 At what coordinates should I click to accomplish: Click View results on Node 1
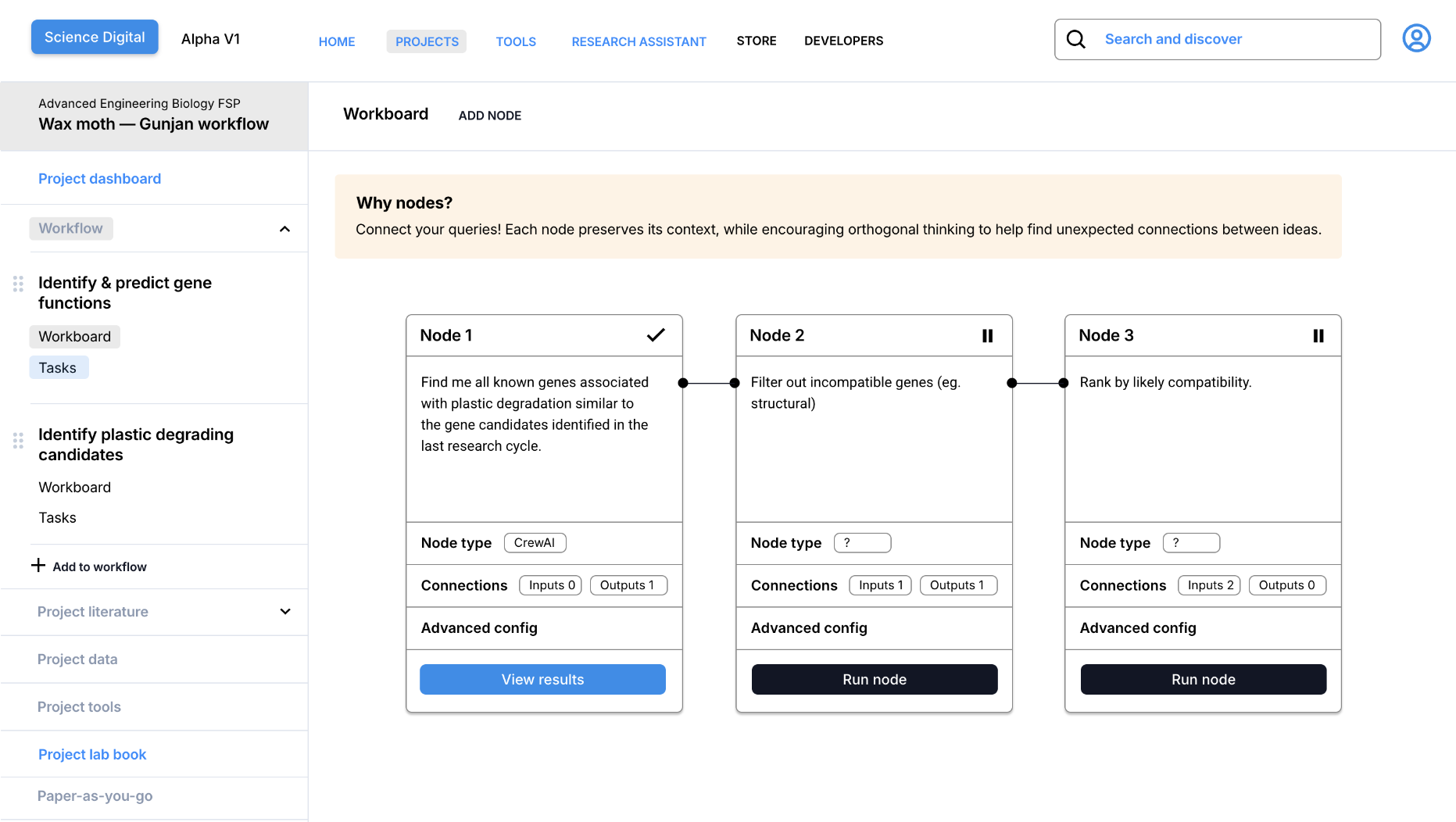point(542,679)
